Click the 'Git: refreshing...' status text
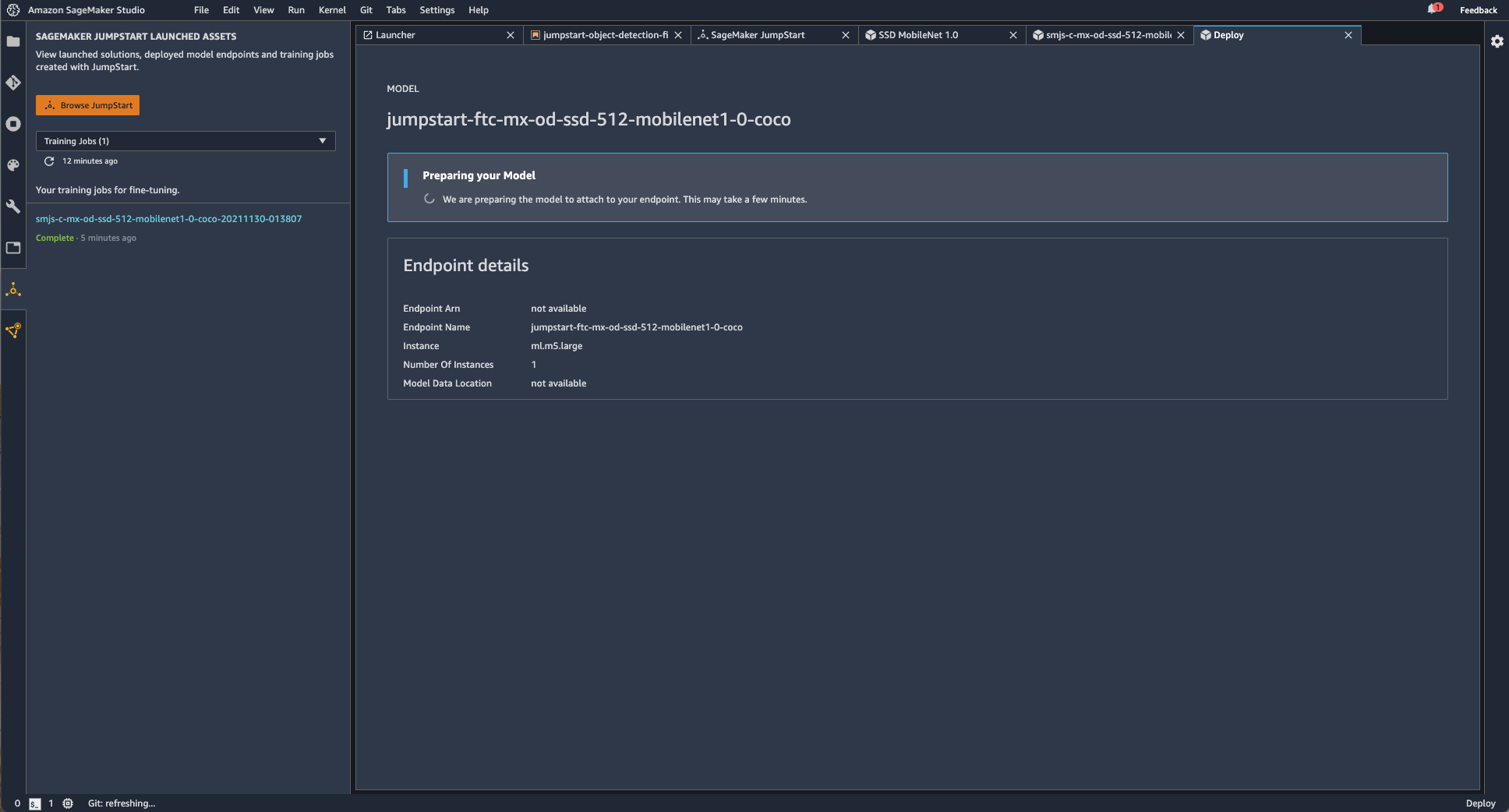Image resolution: width=1509 pixels, height=812 pixels. click(122, 803)
